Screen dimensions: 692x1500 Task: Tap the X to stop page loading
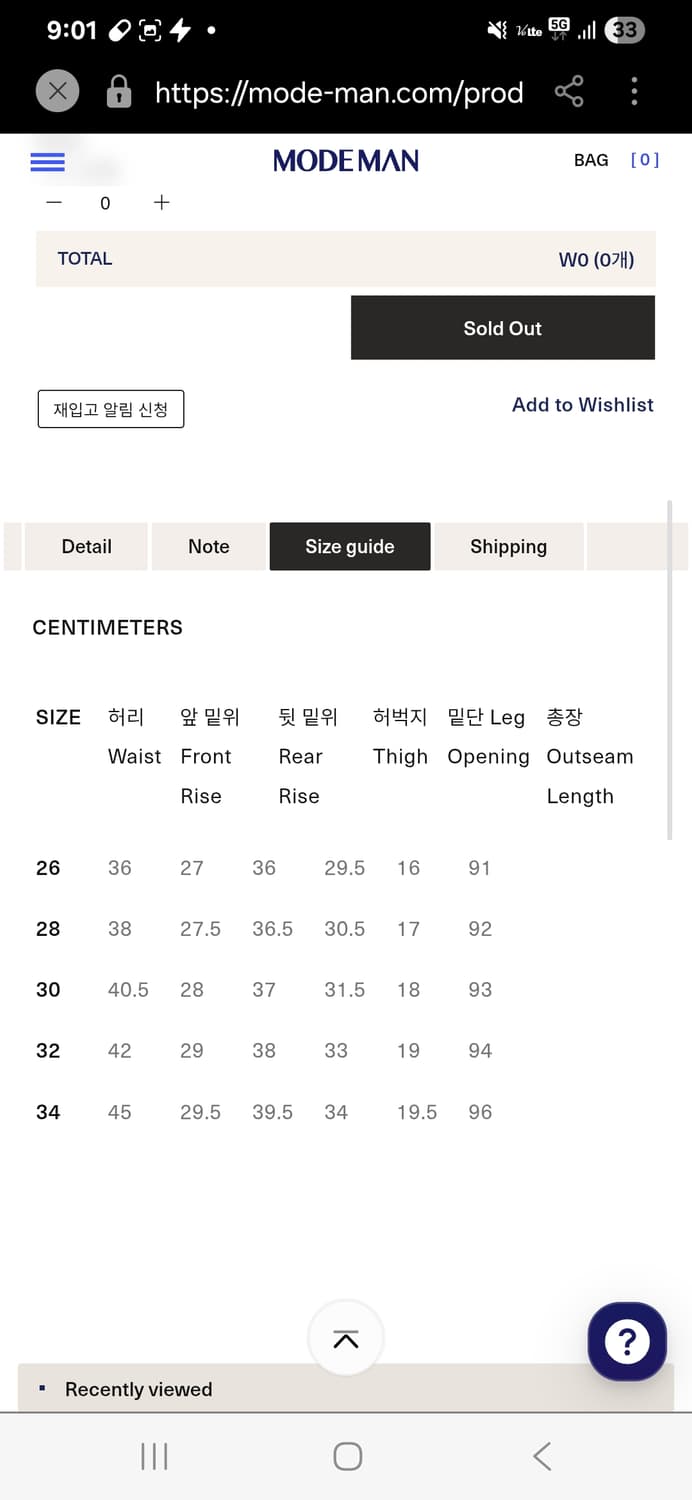57,91
